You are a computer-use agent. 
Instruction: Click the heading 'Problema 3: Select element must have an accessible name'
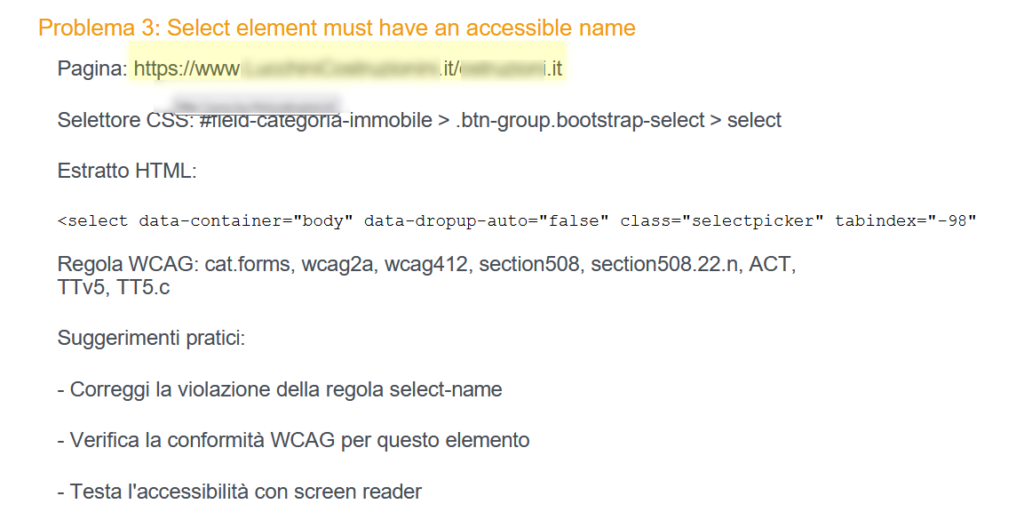pyautogui.click(x=336, y=28)
